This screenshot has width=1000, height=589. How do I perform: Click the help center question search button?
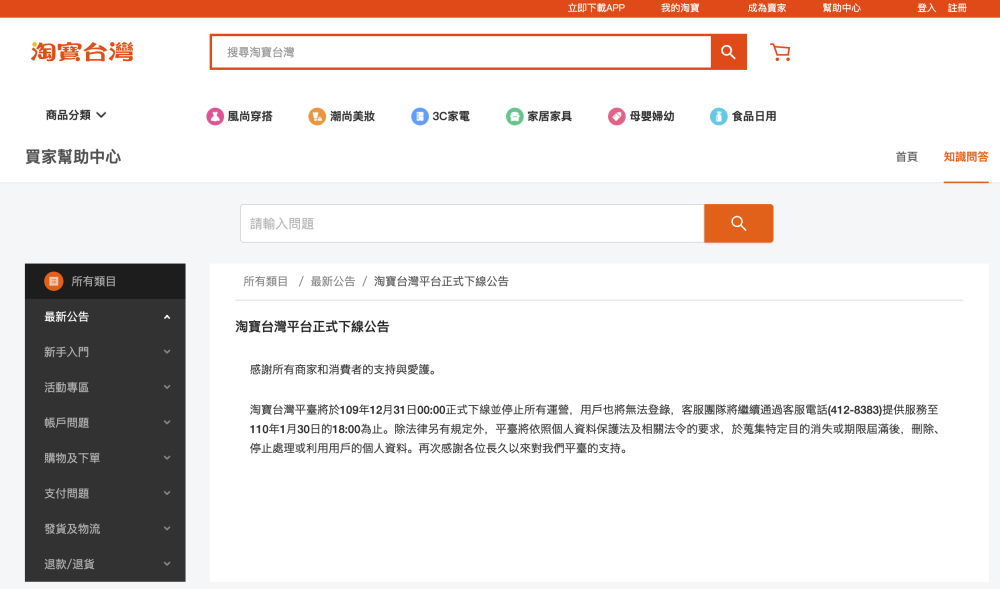pos(739,223)
